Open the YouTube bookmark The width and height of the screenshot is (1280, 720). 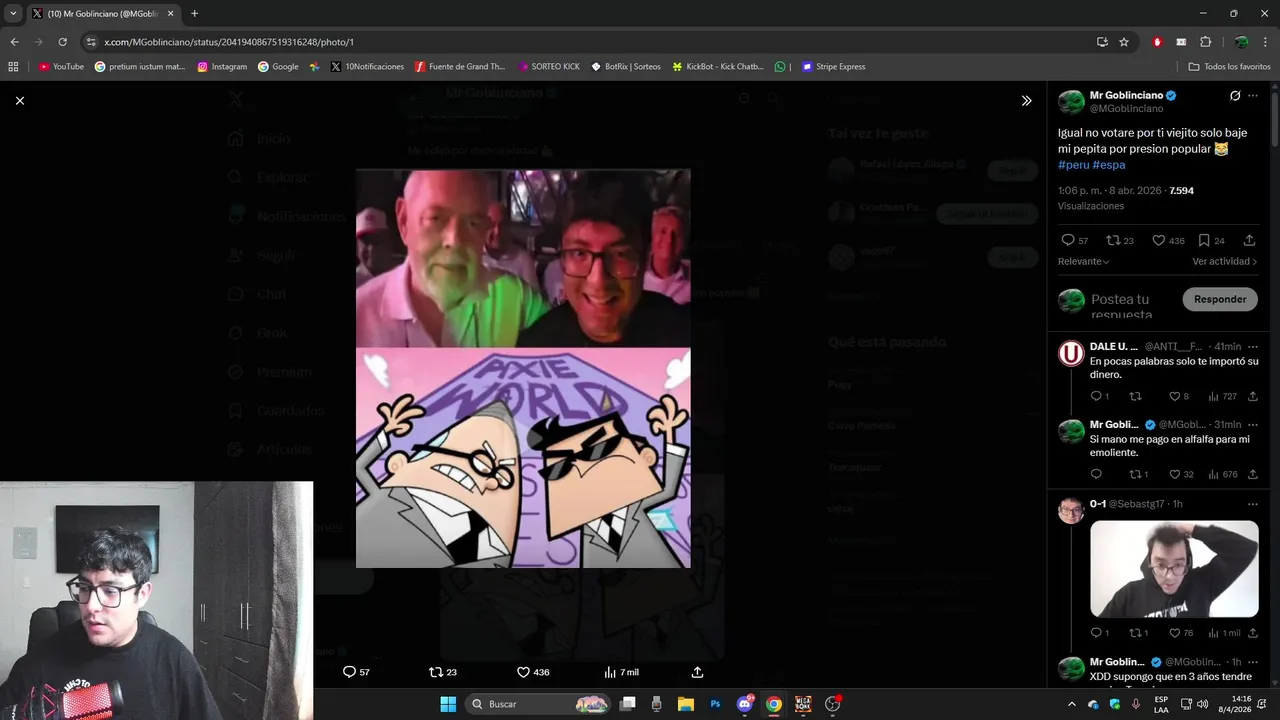61,67
